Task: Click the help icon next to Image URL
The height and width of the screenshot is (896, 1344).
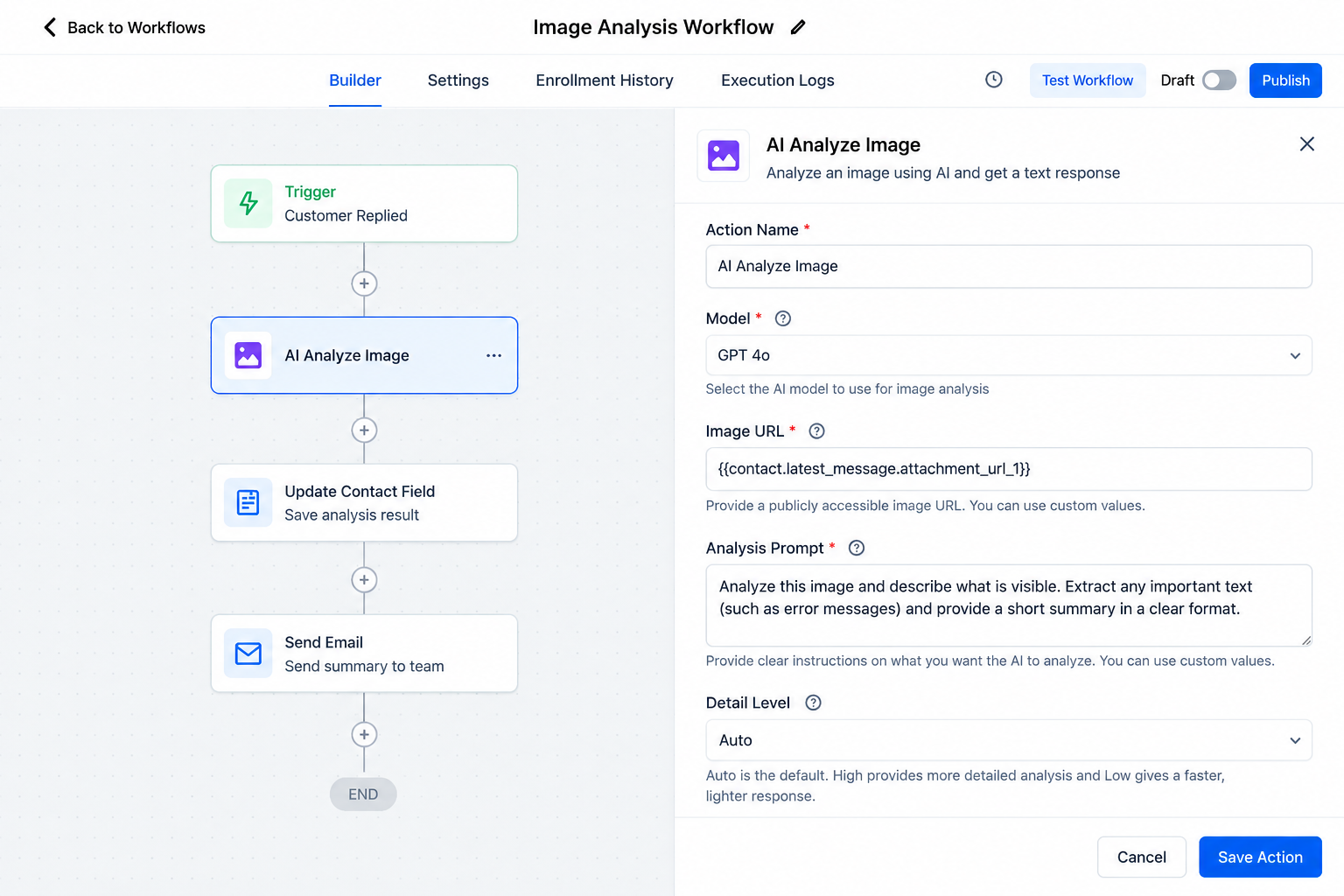Action: pyautogui.click(x=816, y=431)
